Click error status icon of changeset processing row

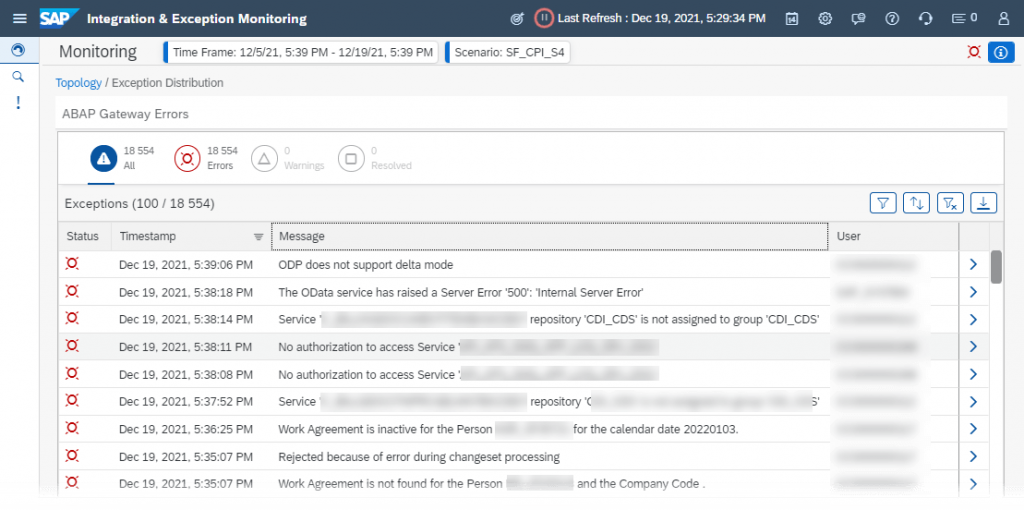pyautogui.click(x=72, y=454)
